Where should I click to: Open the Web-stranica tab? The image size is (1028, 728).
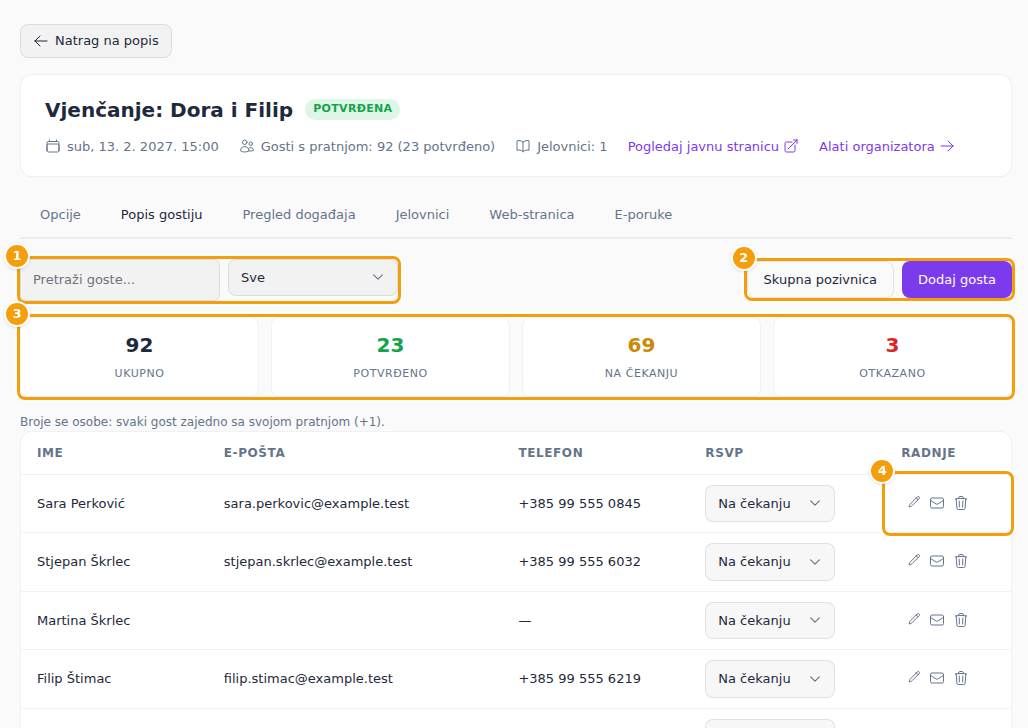tap(532, 214)
